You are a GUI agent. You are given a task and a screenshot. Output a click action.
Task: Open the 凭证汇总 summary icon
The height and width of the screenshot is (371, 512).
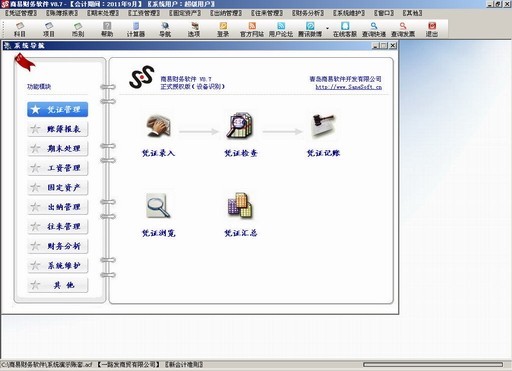click(x=240, y=205)
